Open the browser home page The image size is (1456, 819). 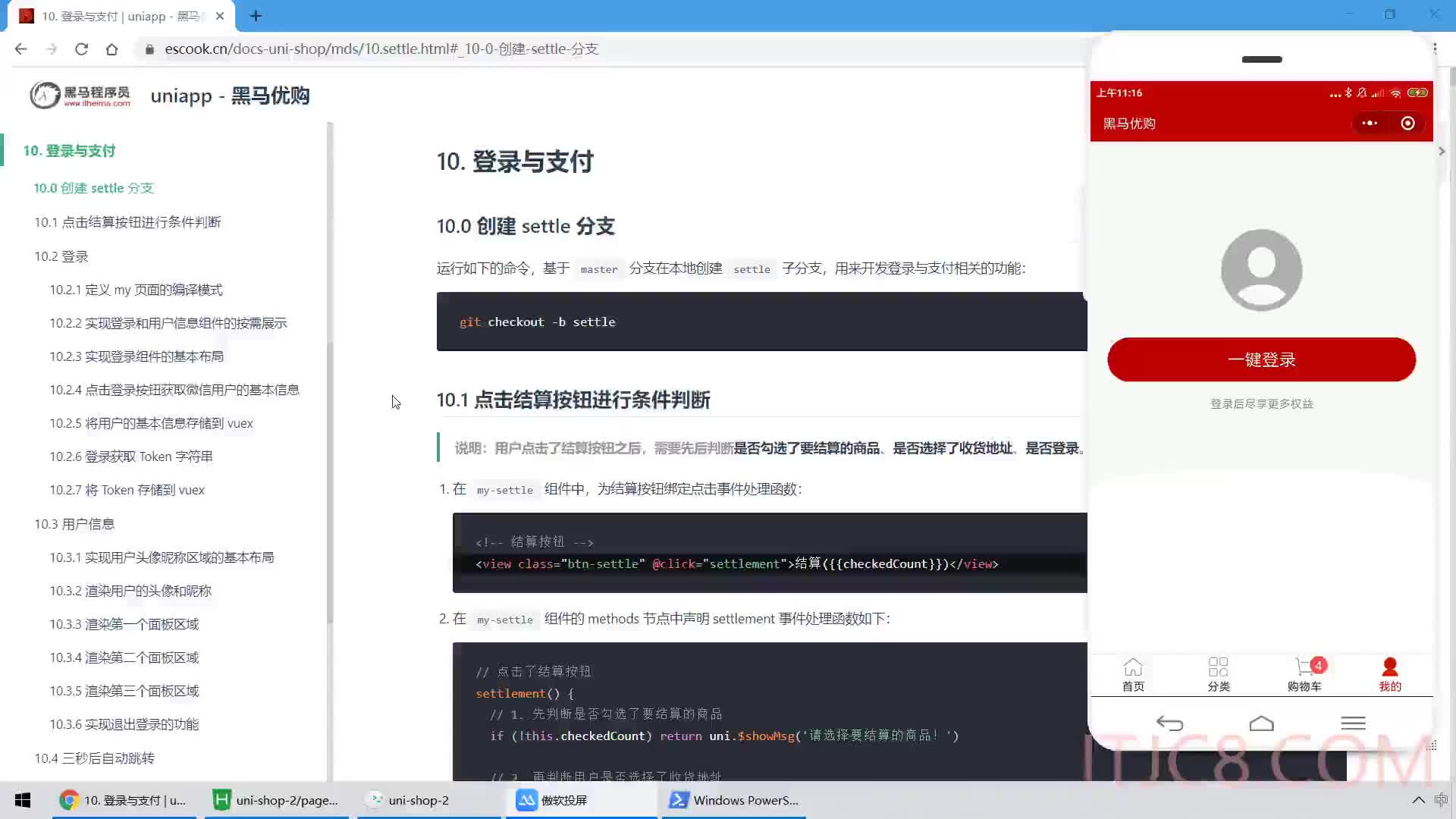click(x=111, y=49)
